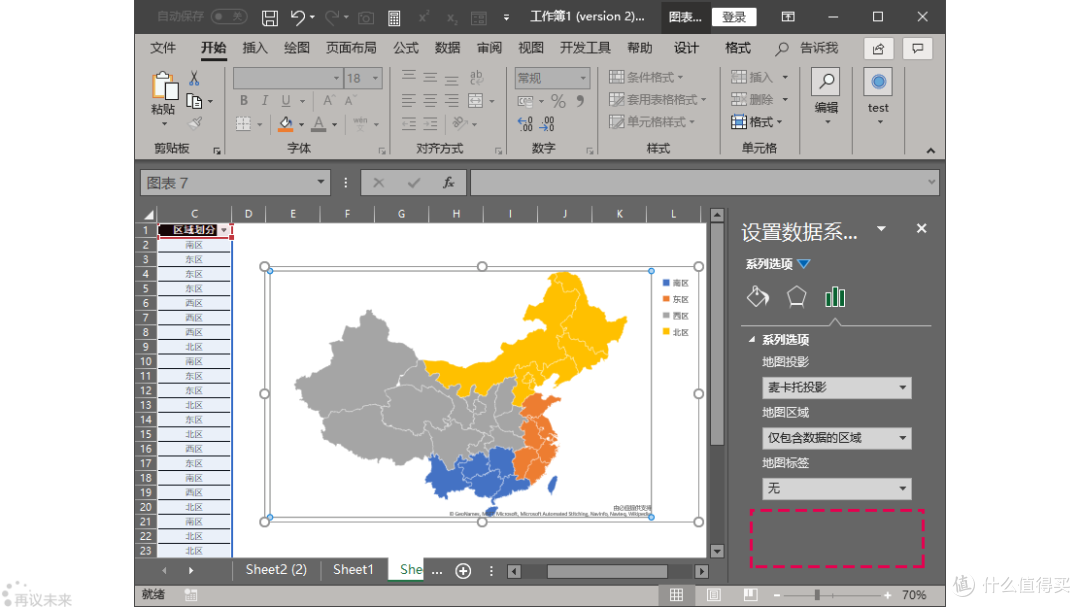The image size is (1080, 607).
Task: Open the Name Box dropdown arrow
Action: point(320,182)
